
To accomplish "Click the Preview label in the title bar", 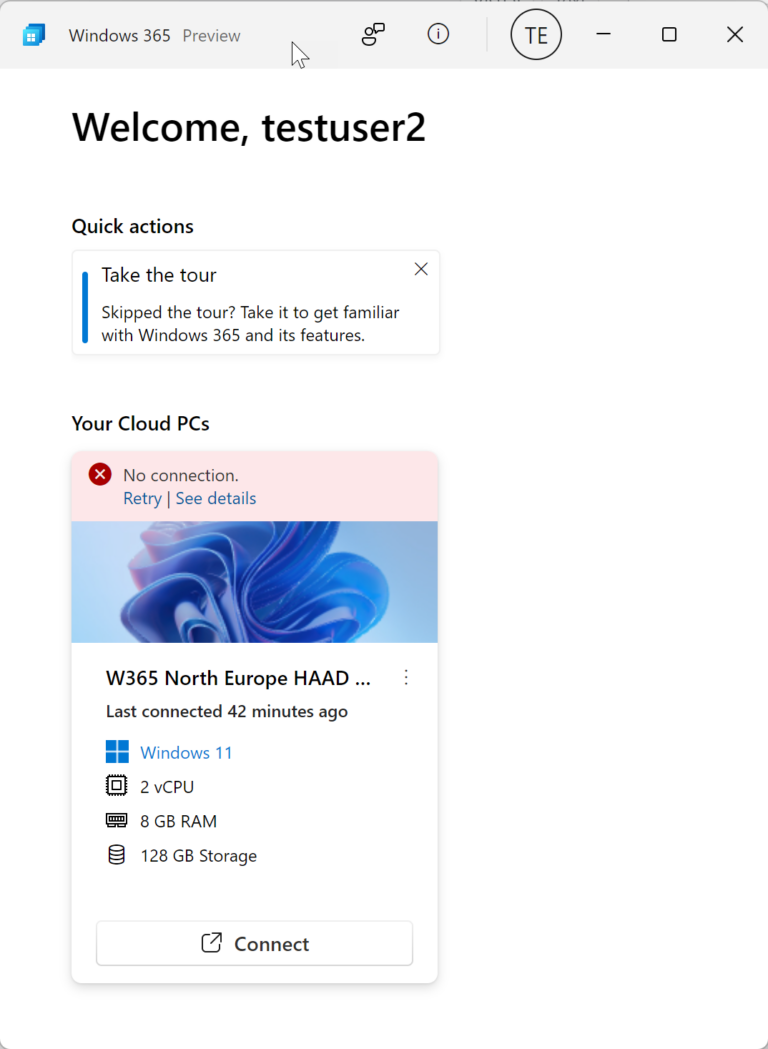I will pos(211,35).
